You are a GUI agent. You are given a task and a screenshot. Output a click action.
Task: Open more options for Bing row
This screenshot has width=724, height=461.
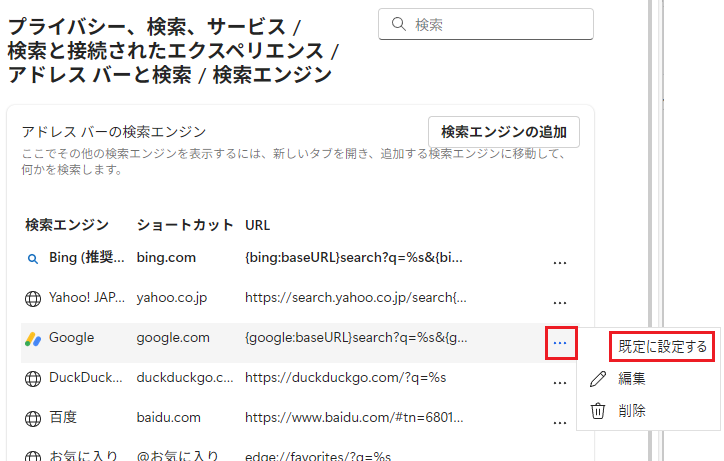(x=560, y=263)
